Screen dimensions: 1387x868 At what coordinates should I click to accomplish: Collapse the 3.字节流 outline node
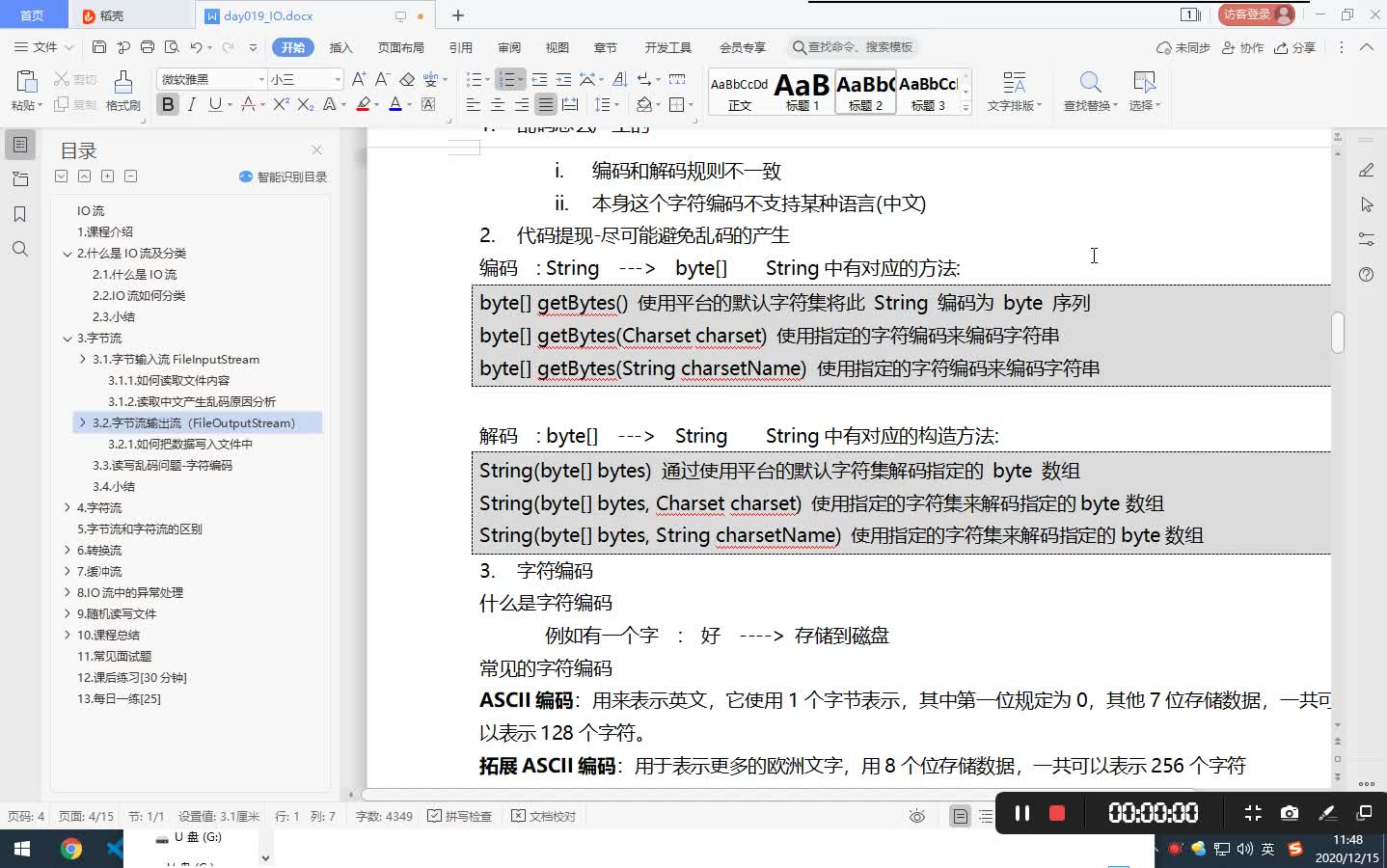tap(67, 339)
